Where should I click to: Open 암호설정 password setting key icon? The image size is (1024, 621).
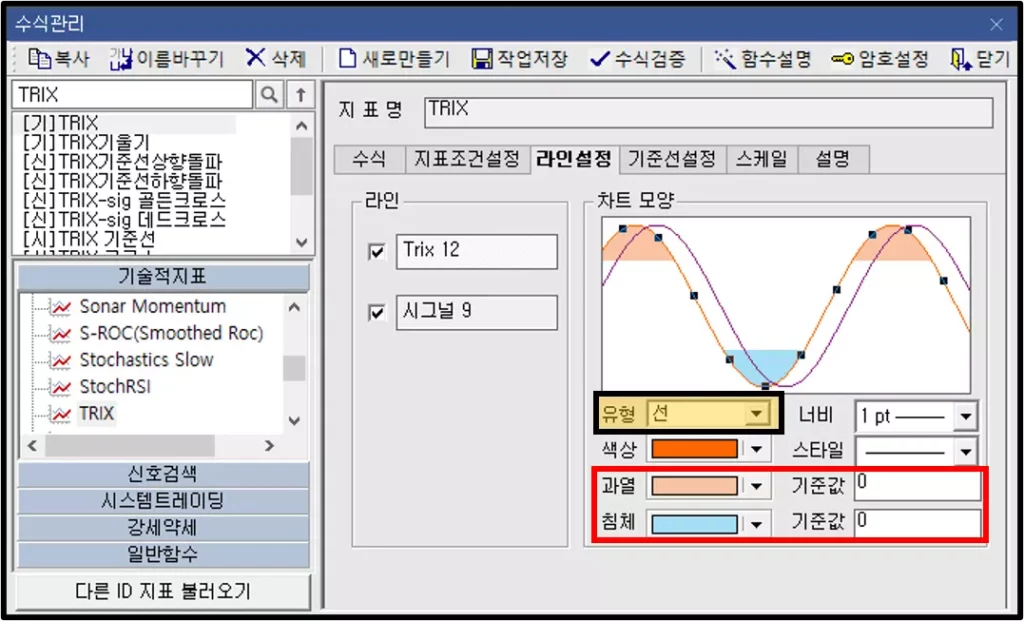tap(840, 59)
